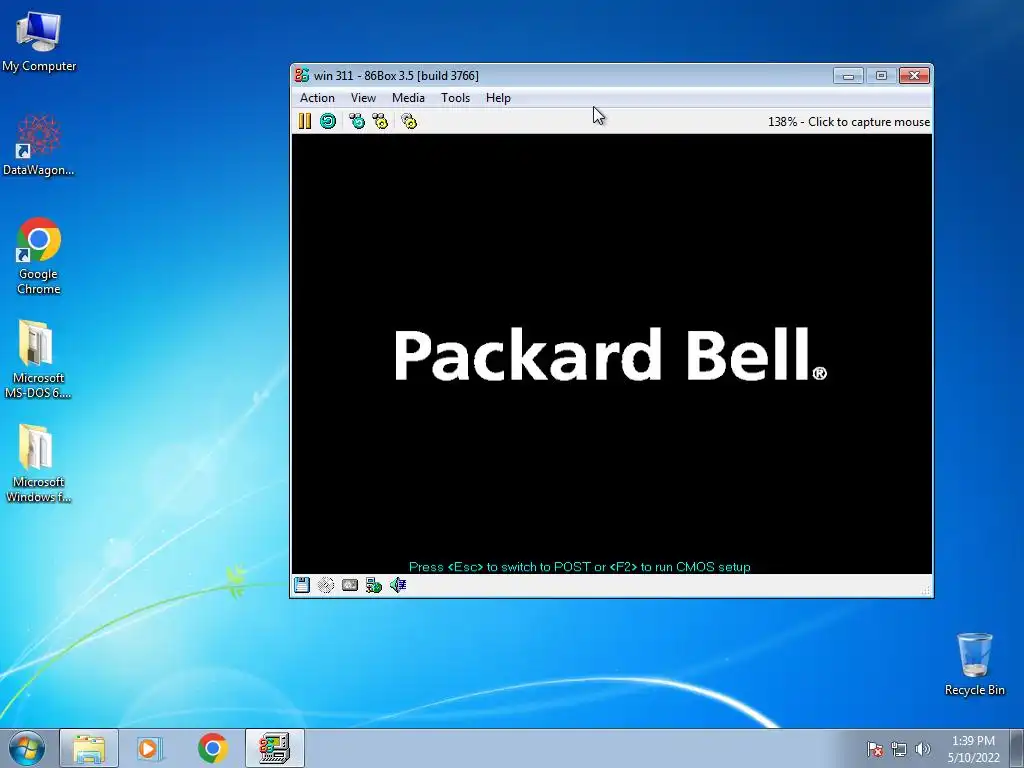Click '138% - Click to capture mouse' text
Viewport: 1024px width, 768px height.
[x=849, y=121]
